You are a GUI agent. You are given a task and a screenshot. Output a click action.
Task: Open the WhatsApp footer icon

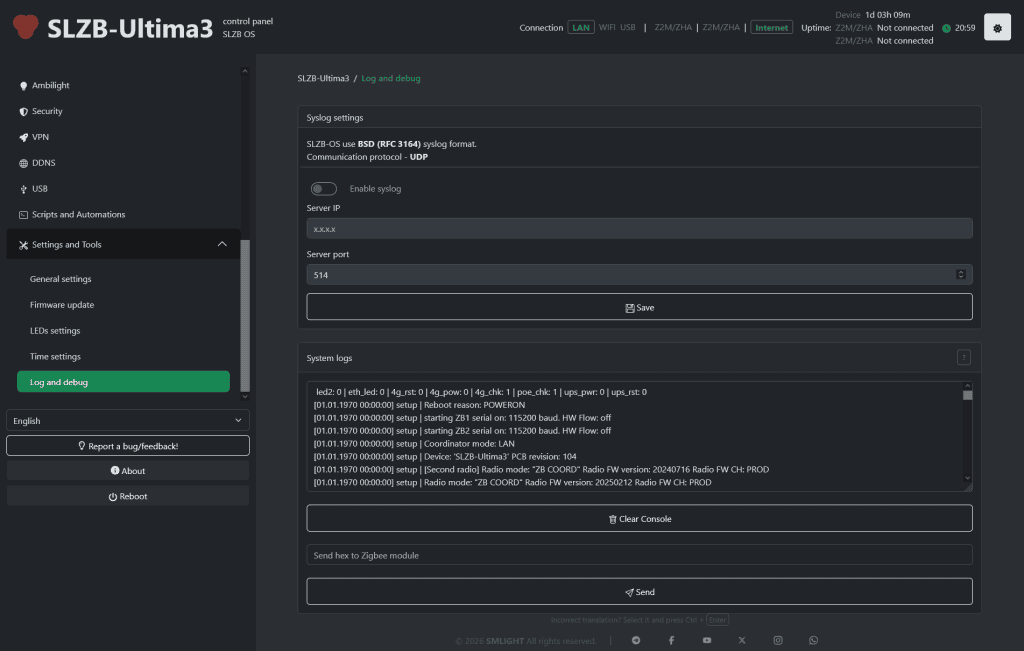coord(813,640)
